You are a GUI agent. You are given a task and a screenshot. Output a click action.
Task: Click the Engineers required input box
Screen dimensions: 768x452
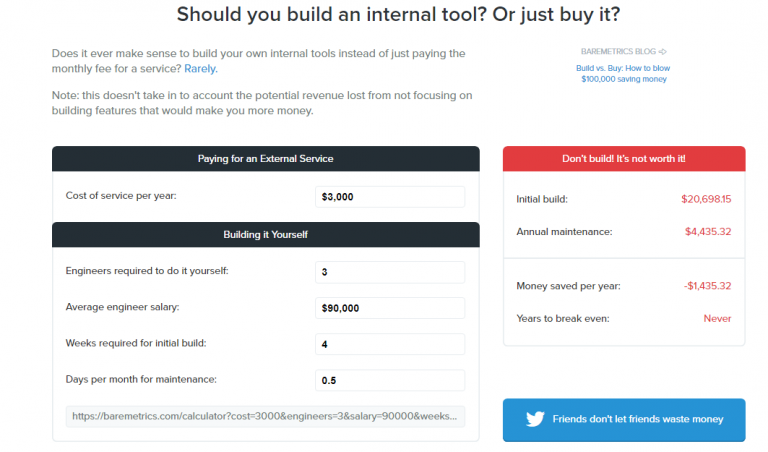point(389,272)
